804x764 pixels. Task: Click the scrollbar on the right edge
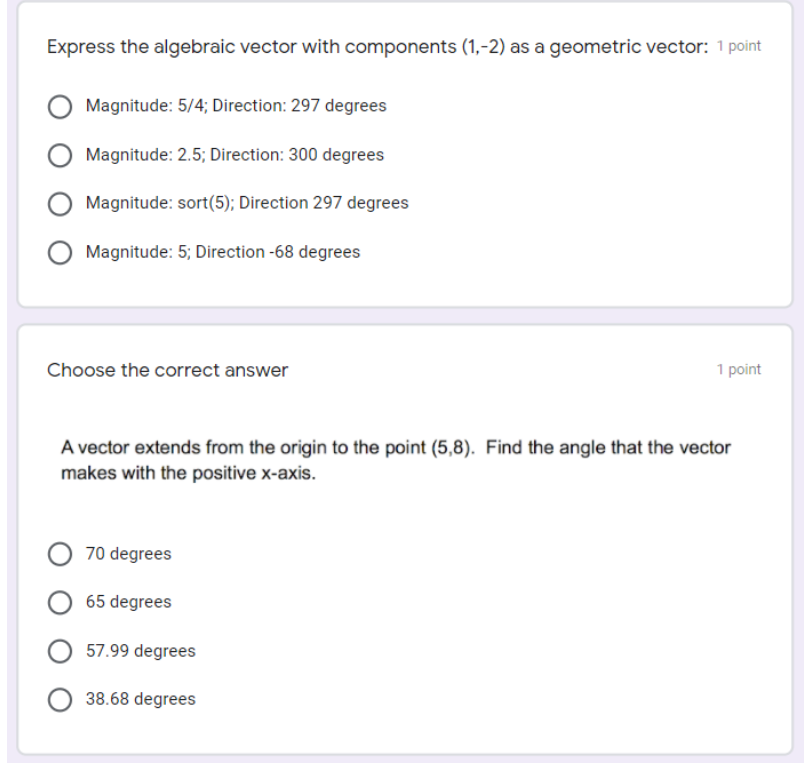tap(796, 380)
